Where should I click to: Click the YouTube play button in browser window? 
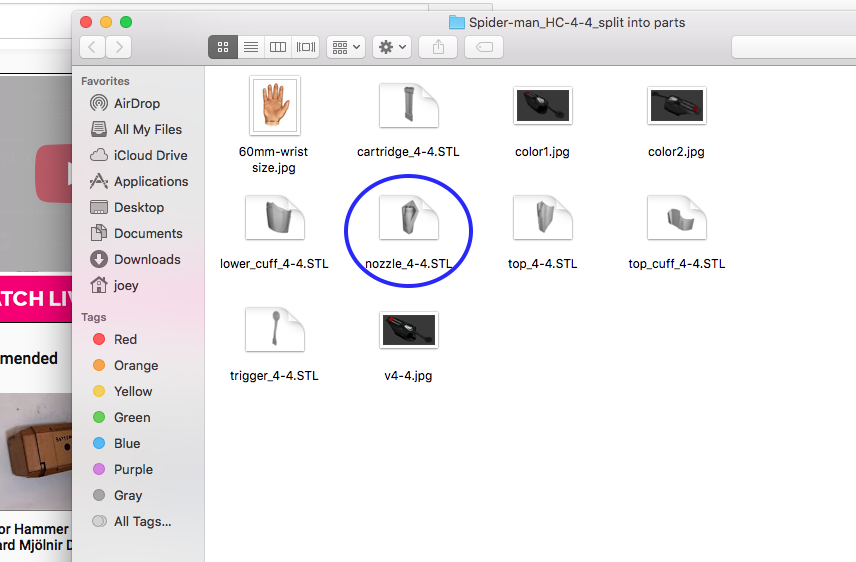coord(54,174)
